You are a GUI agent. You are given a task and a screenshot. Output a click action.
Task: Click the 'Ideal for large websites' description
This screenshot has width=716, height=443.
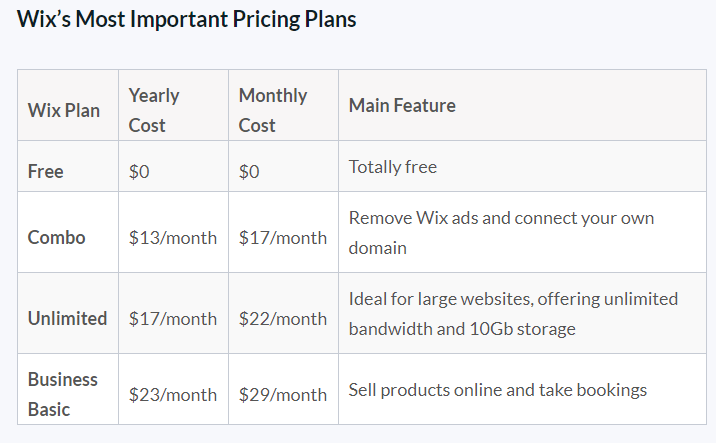click(513, 314)
